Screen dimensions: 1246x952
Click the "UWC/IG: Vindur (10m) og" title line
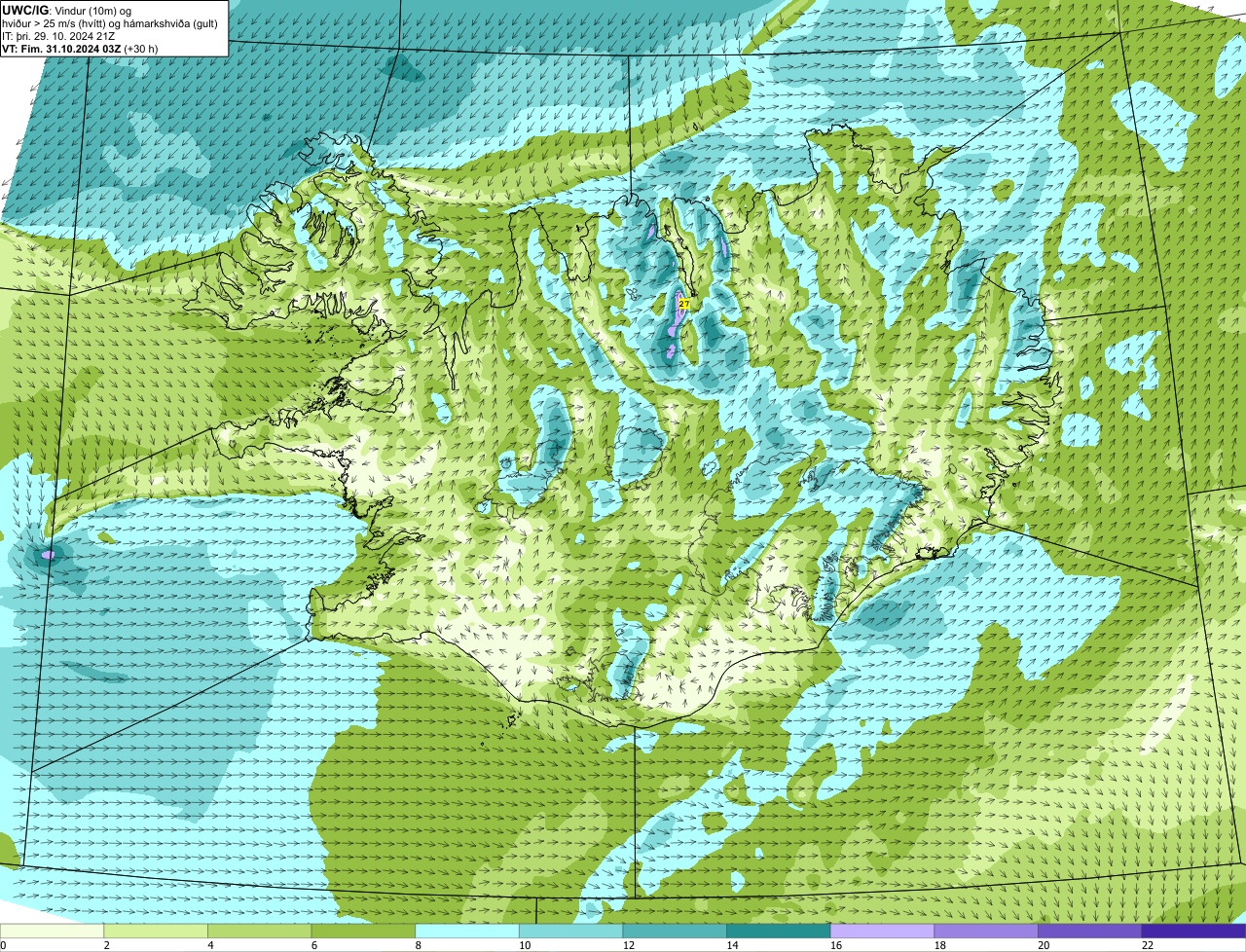(67, 11)
